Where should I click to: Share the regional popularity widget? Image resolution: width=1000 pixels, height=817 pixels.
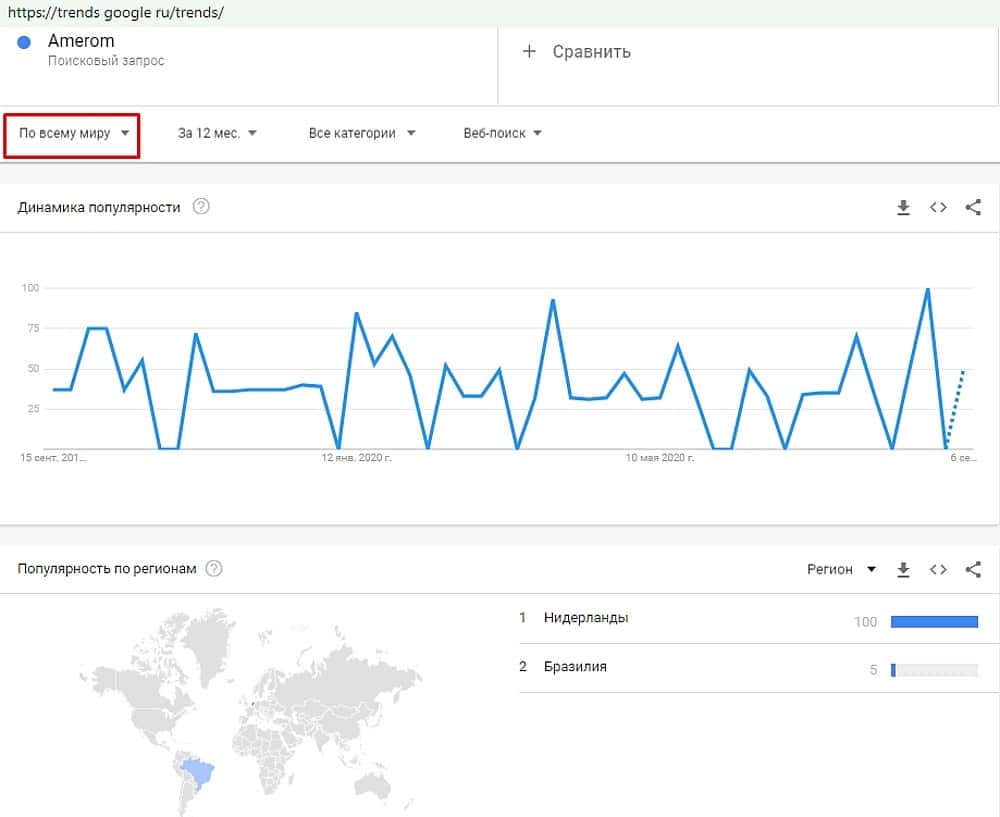[973, 569]
